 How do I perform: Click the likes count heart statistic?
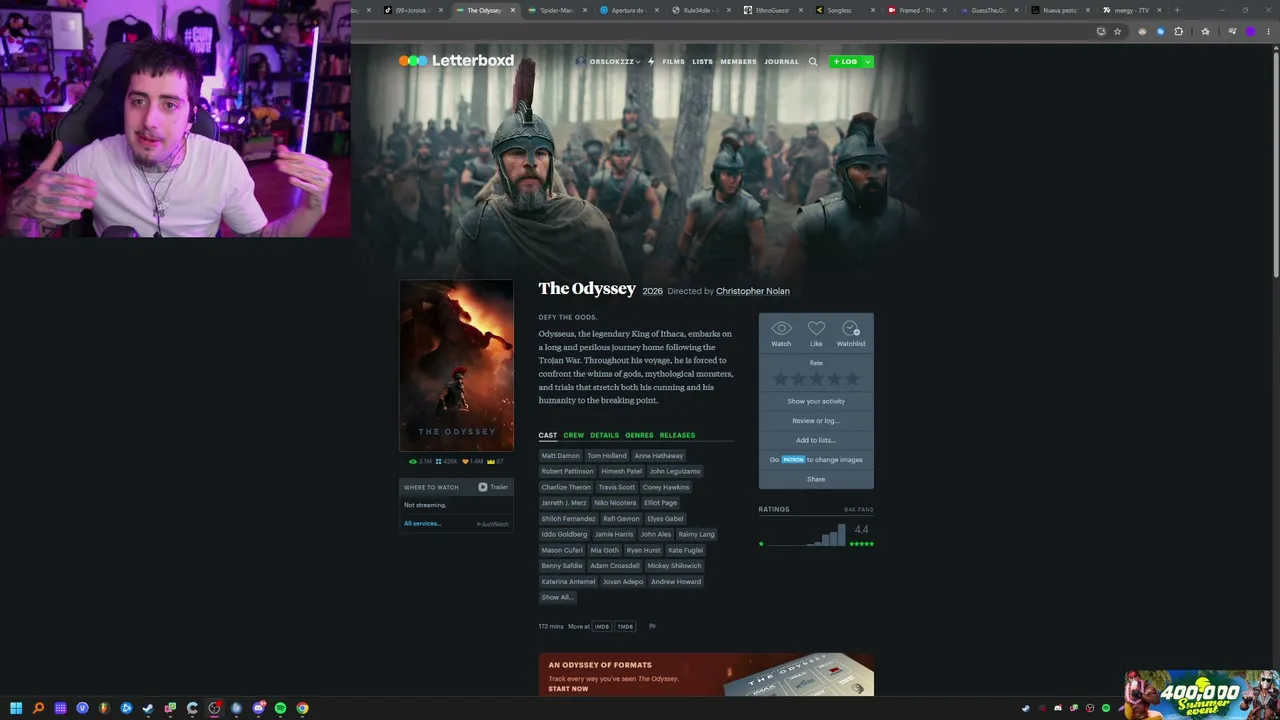point(472,462)
